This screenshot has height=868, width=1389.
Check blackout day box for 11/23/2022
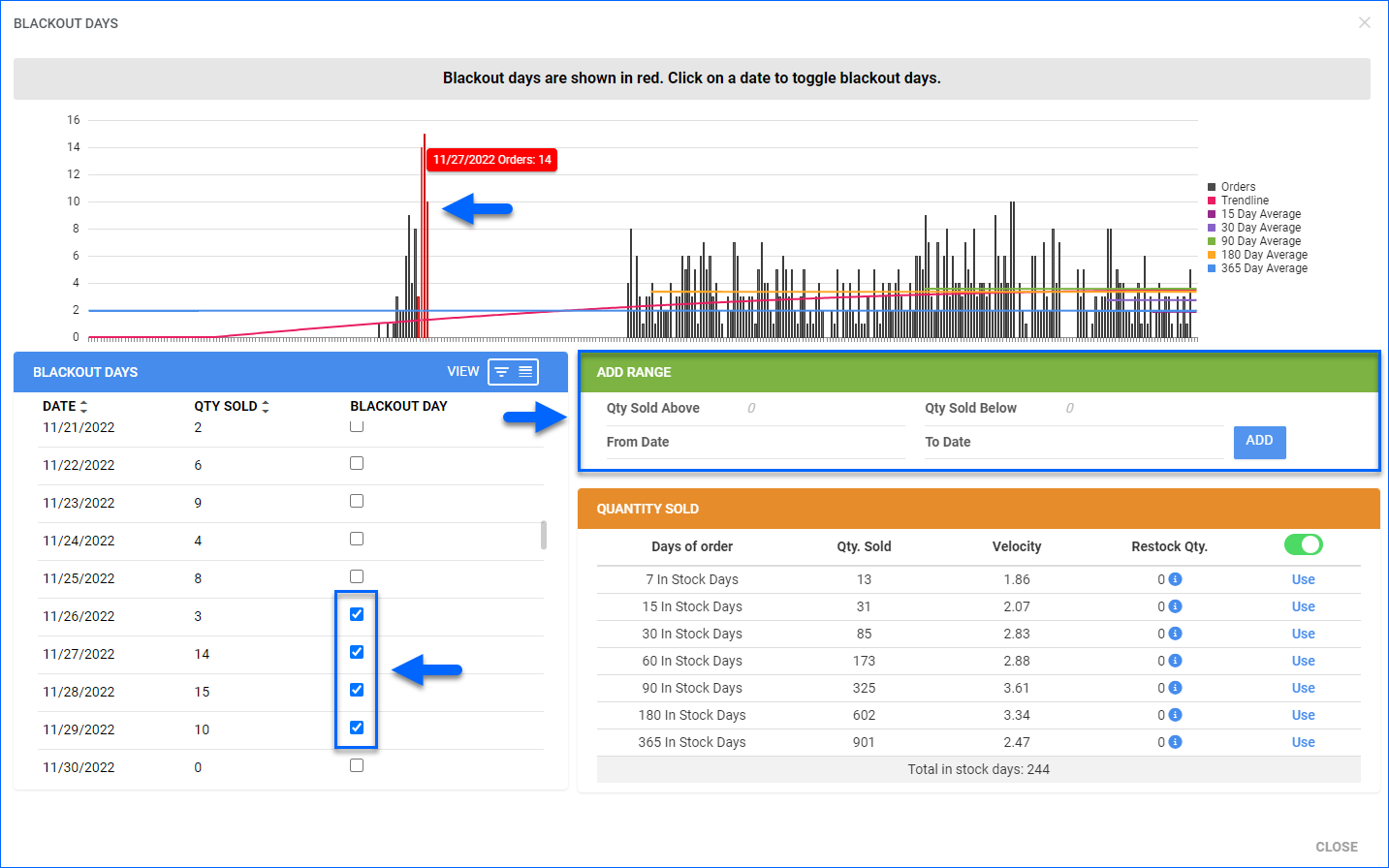click(x=357, y=501)
